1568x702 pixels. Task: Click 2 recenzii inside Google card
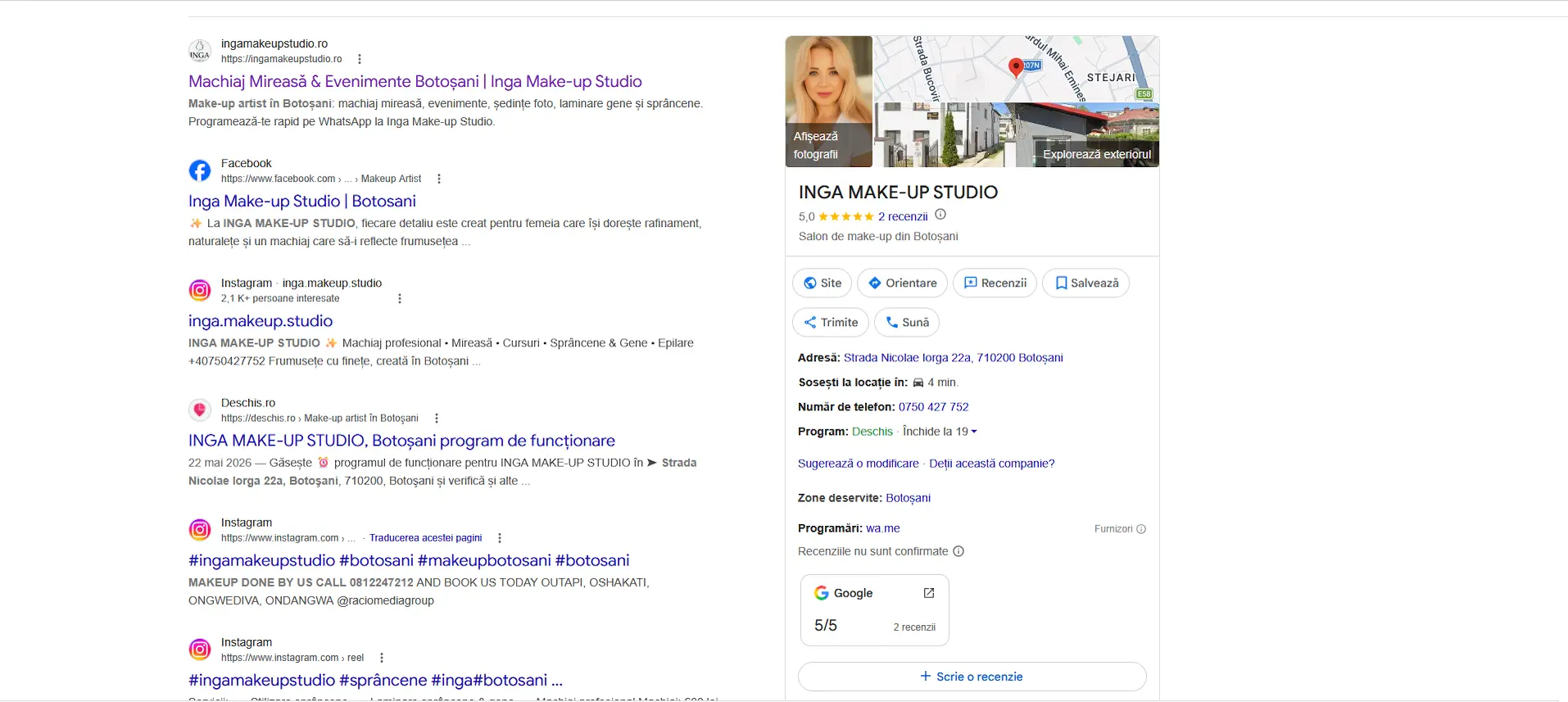[x=914, y=627]
